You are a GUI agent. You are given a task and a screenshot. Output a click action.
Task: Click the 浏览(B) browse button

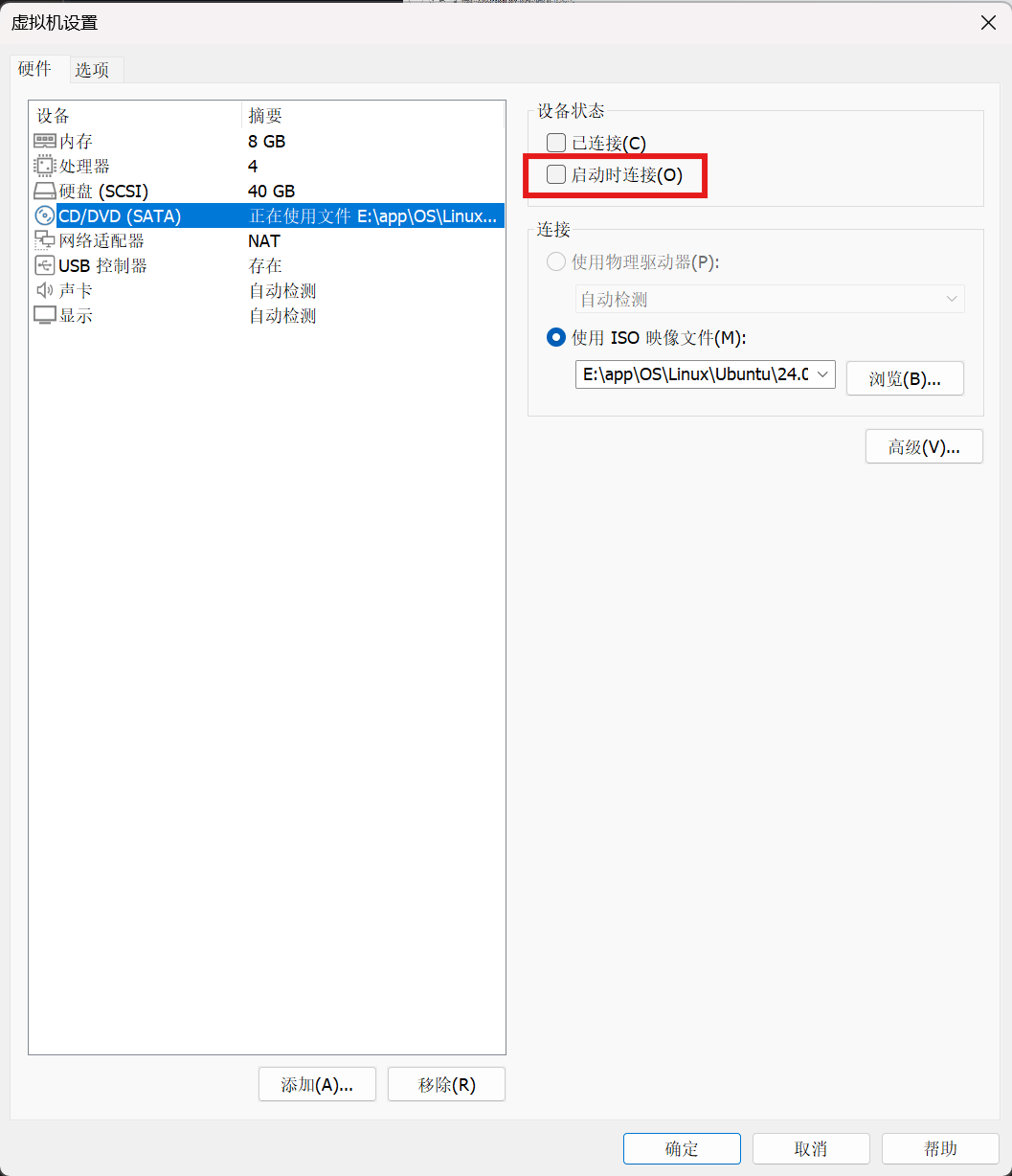coord(904,378)
